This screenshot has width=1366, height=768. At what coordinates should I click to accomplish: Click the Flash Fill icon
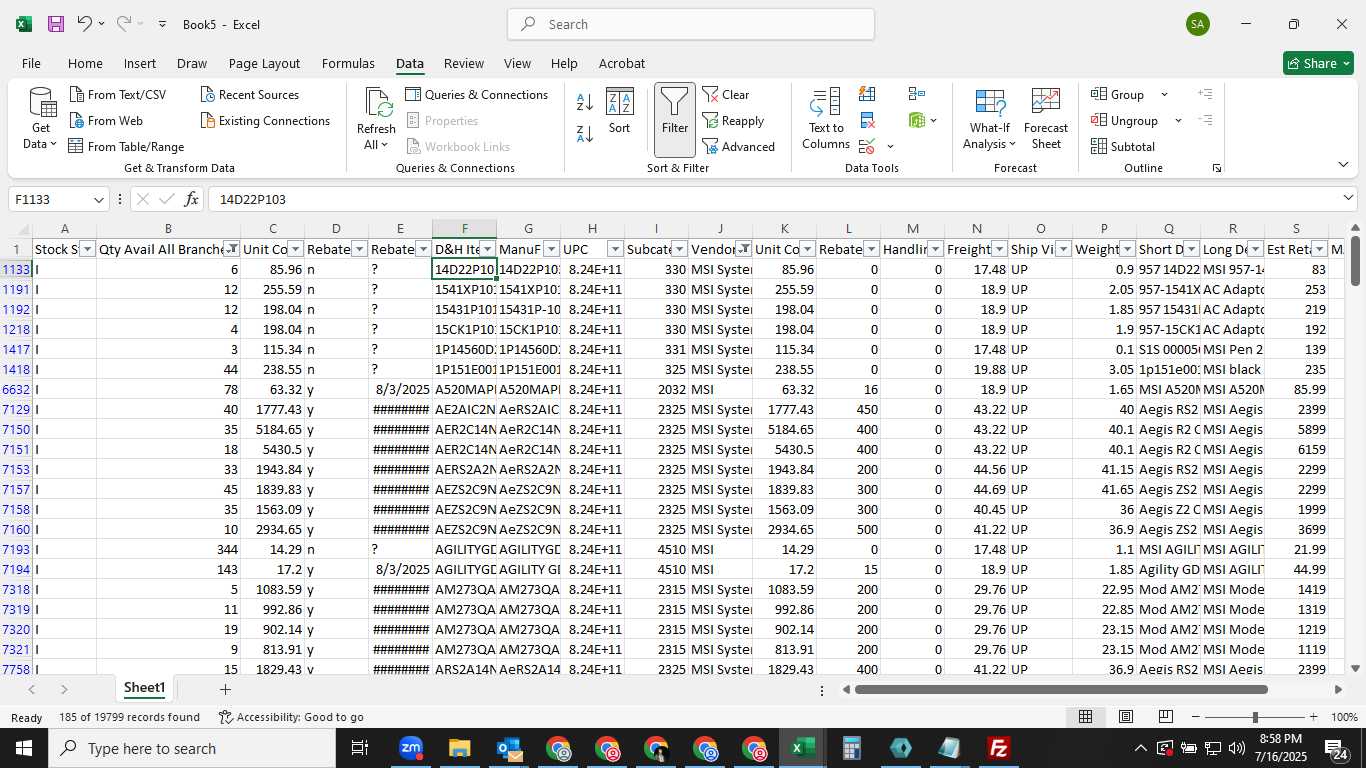(867, 94)
